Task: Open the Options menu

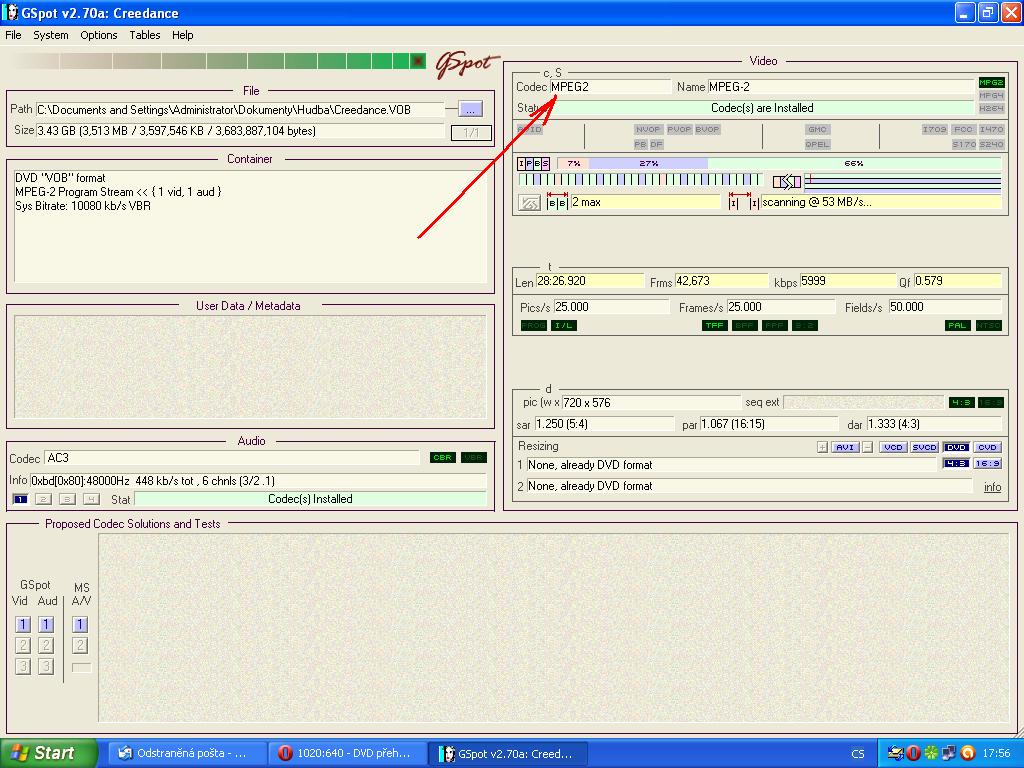Action: pos(99,35)
